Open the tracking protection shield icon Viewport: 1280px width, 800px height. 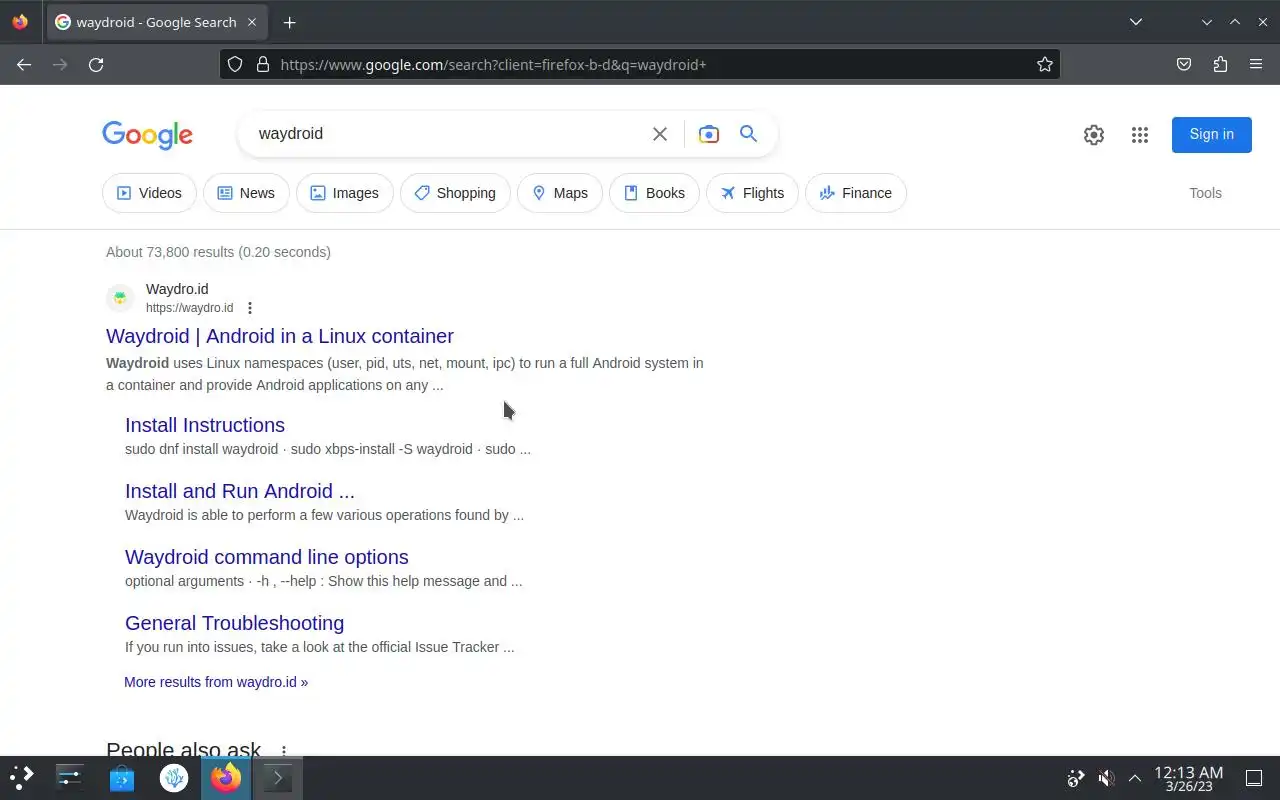235,64
